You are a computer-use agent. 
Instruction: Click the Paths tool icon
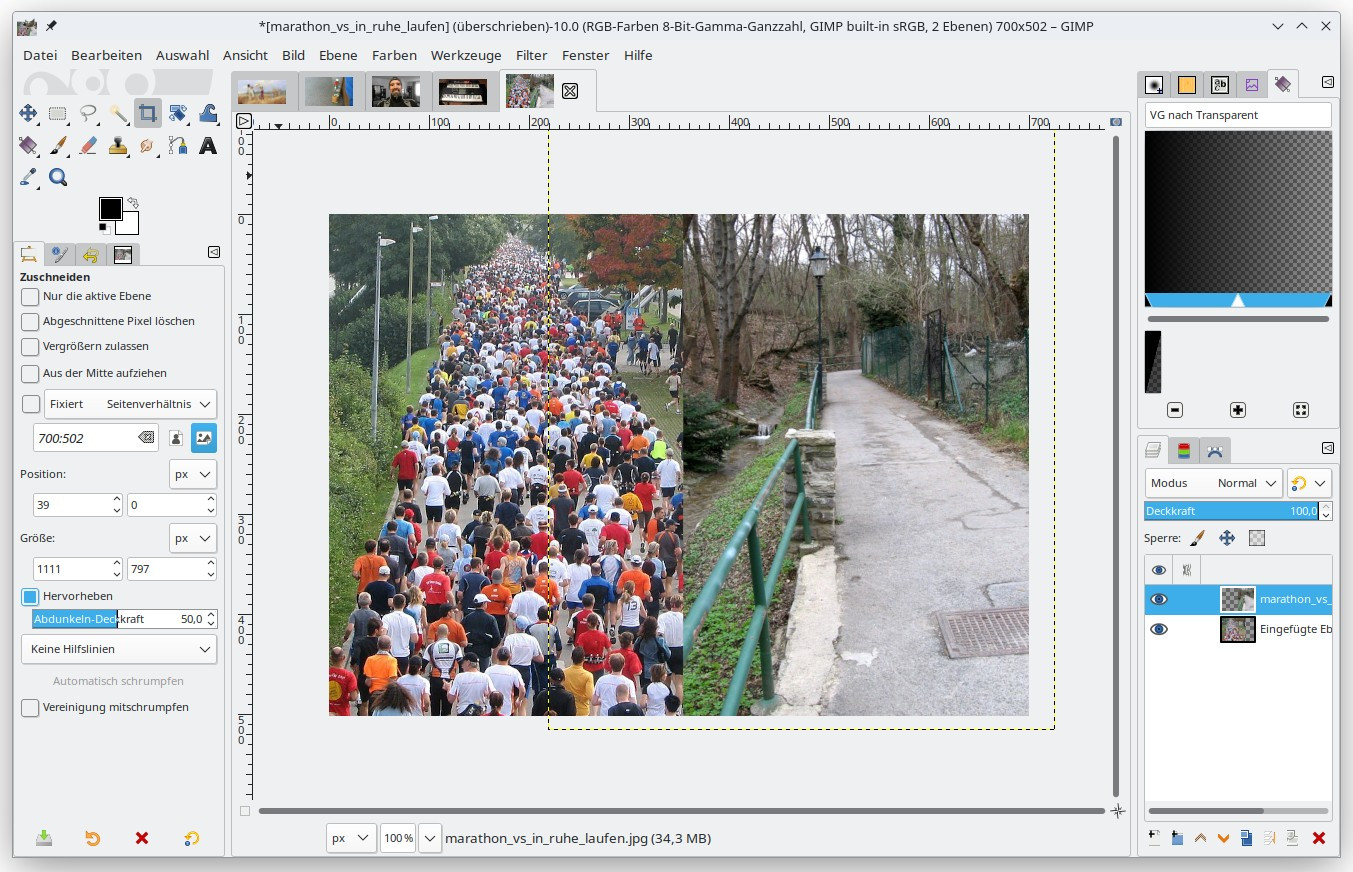pyautogui.click(x=178, y=146)
